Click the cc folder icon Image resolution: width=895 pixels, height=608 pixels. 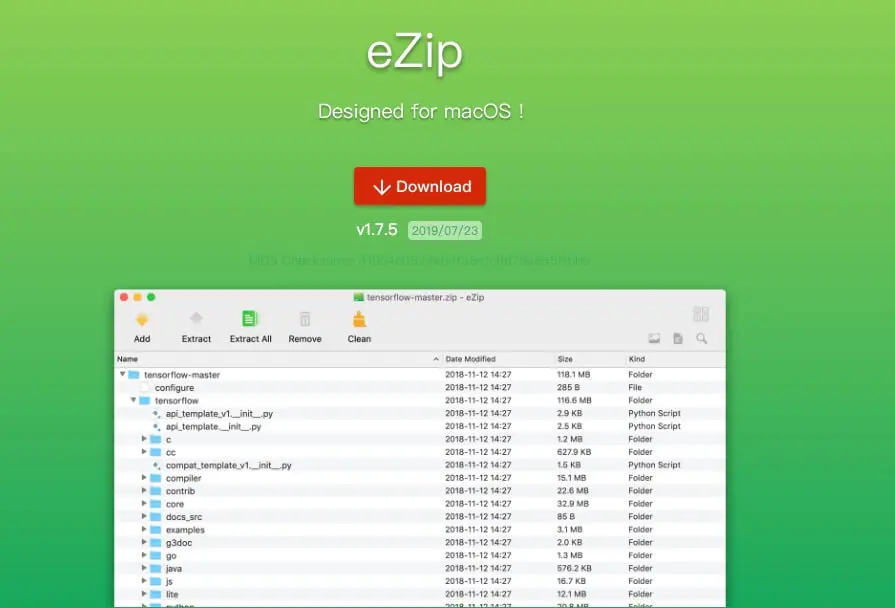tap(155, 452)
